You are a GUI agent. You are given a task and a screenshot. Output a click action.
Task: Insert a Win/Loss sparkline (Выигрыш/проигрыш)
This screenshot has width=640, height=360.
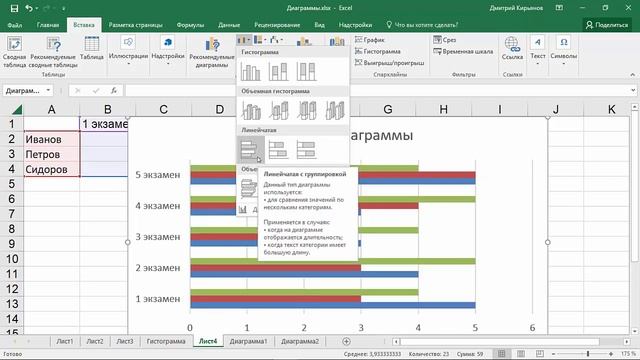tap(389, 63)
